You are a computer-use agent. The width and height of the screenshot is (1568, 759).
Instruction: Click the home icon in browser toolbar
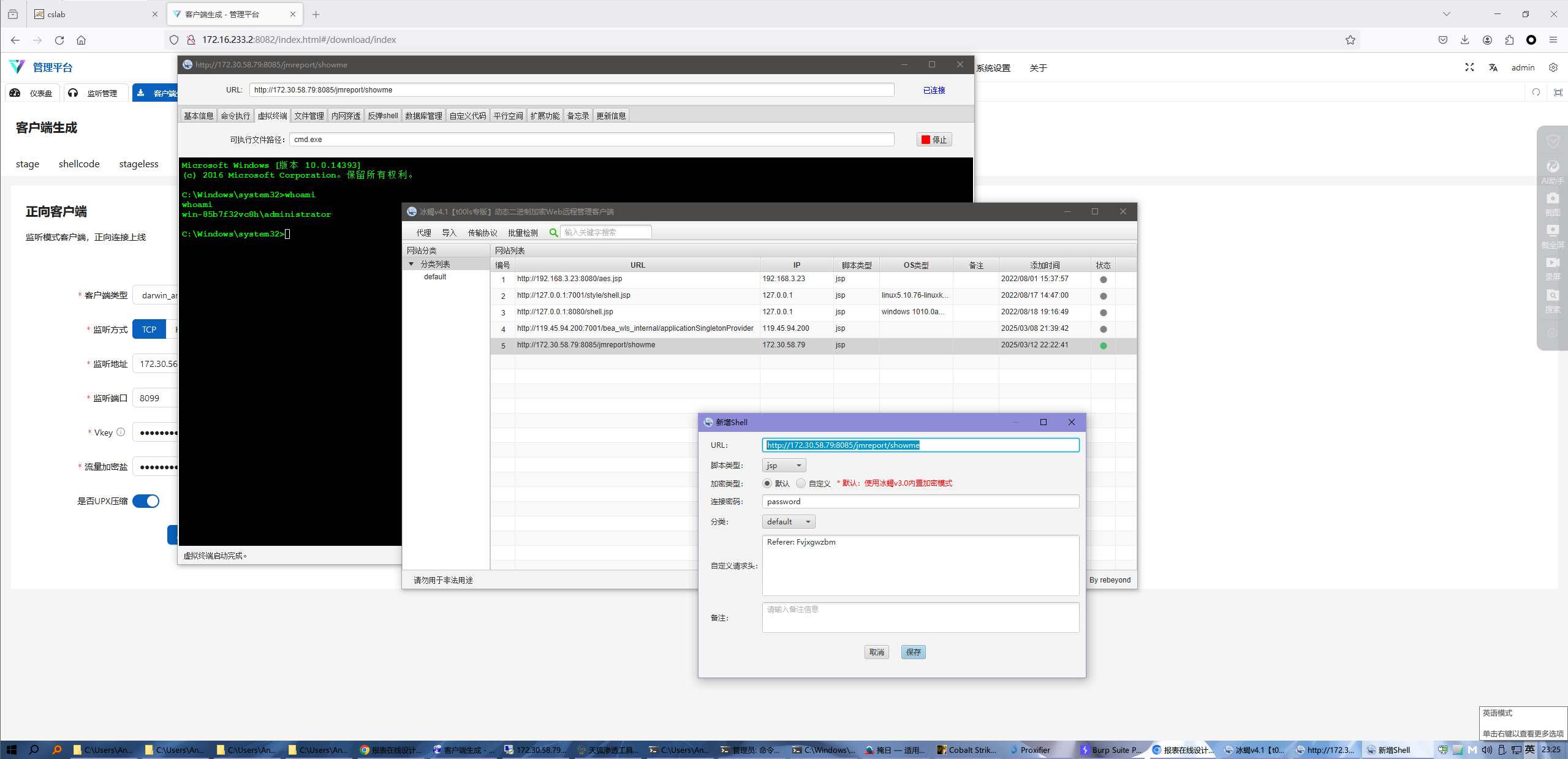(81, 40)
